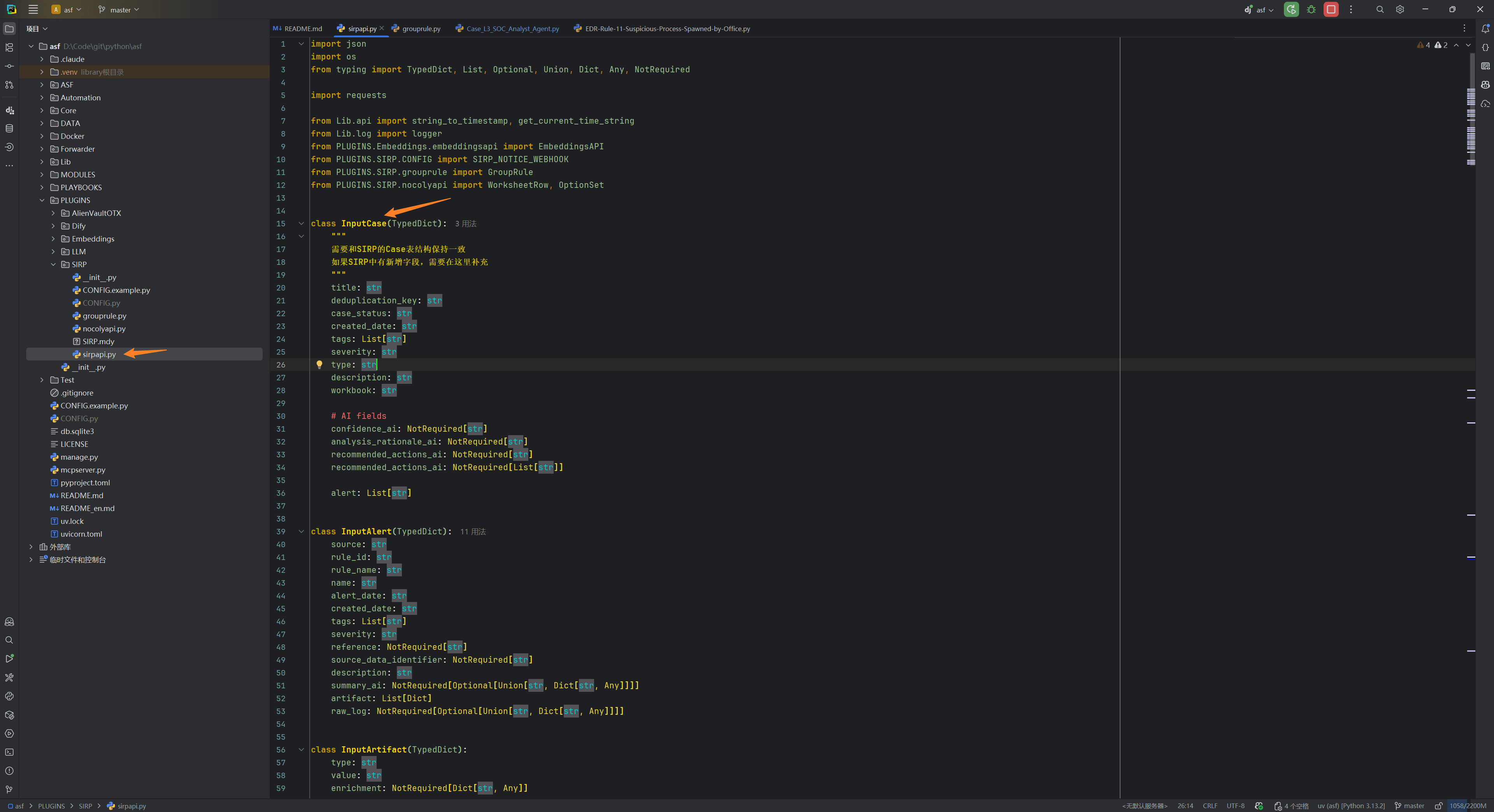This screenshot has height=812, width=1494.
Task: Click the IDE Settings gear icon
Action: (x=1399, y=9)
